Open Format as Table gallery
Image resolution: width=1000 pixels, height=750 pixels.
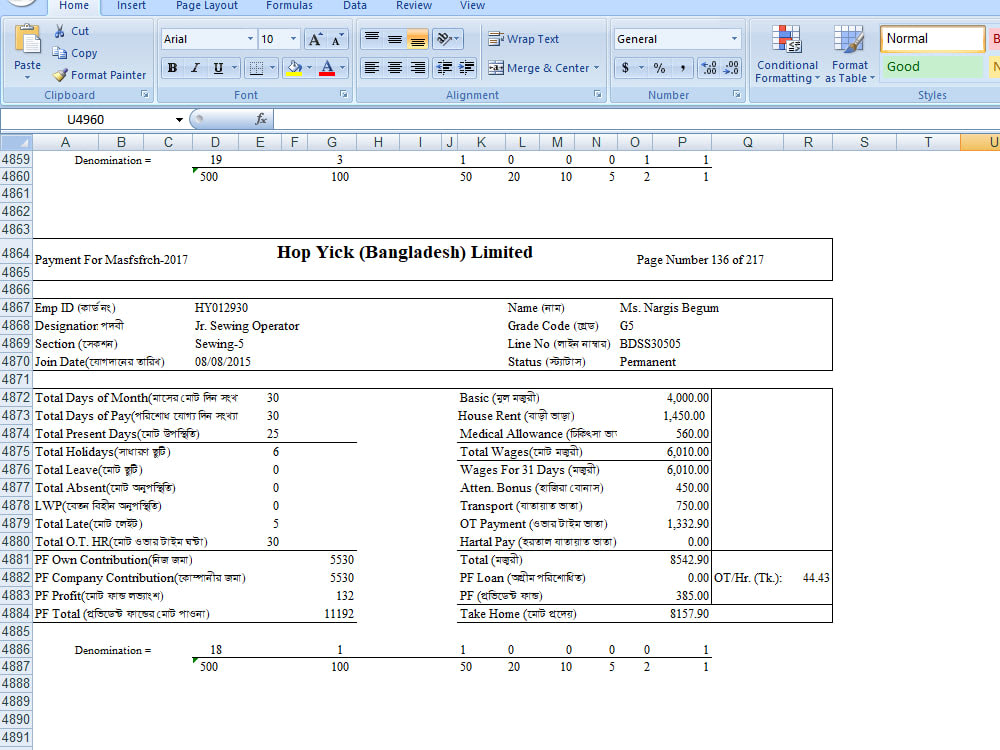[x=849, y=54]
